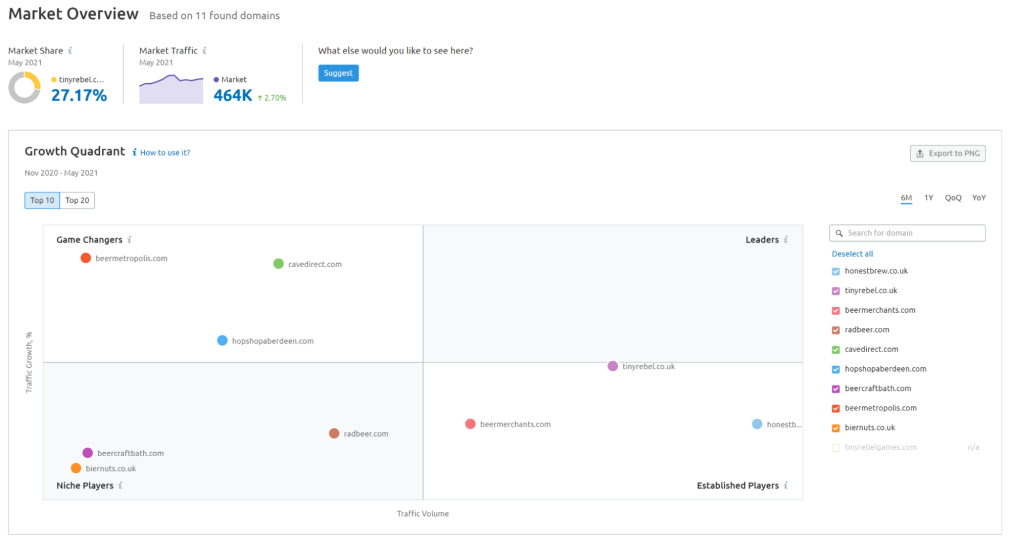Open the How to use it? link
Image resolution: width=1010 pixels, height=542 pixels.
click(x=165, y=153)
